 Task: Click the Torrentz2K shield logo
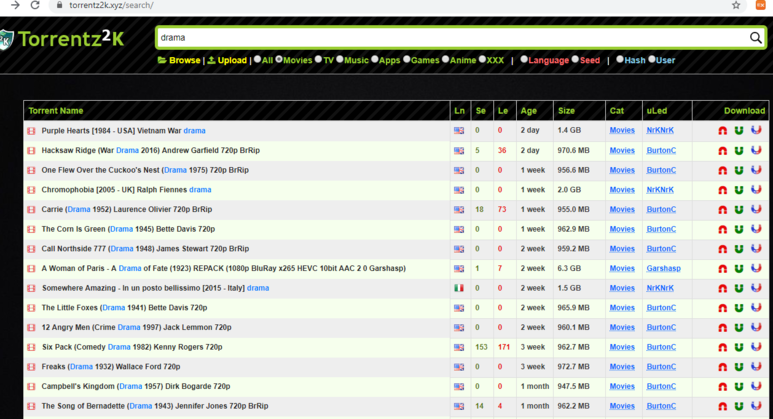(x=6, y=39)
